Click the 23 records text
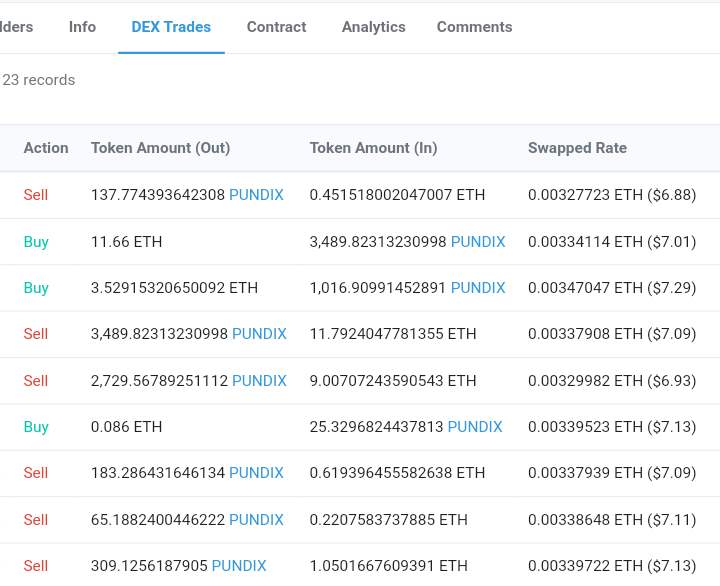The image size is (720, 586). (x=39, y=80)
